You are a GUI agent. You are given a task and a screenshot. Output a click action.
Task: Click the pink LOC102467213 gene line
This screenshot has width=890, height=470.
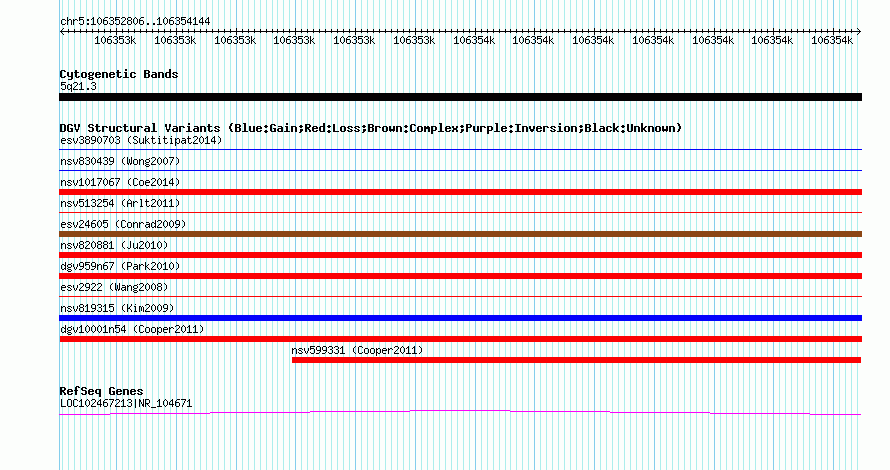point(460,412)
